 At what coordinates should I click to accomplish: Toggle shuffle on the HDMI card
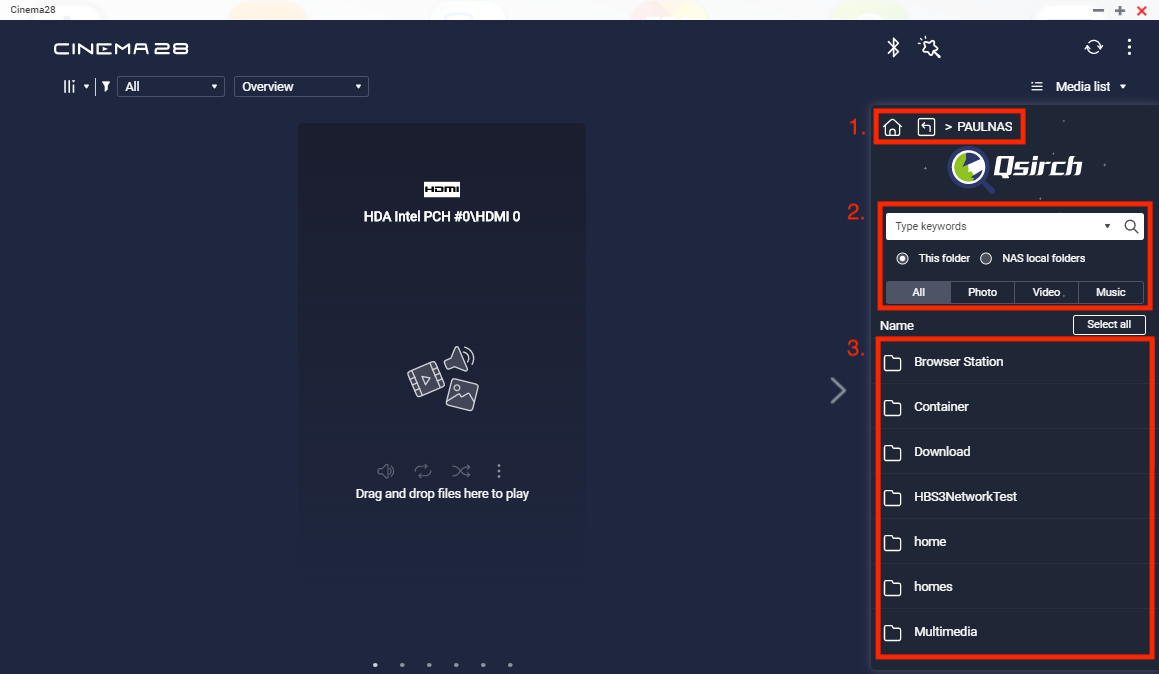click(460, 471)
